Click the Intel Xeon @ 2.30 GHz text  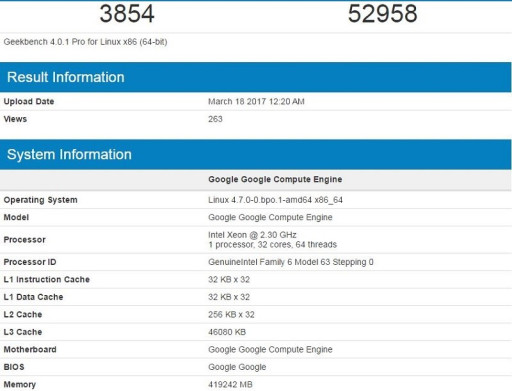coord(252,235)
